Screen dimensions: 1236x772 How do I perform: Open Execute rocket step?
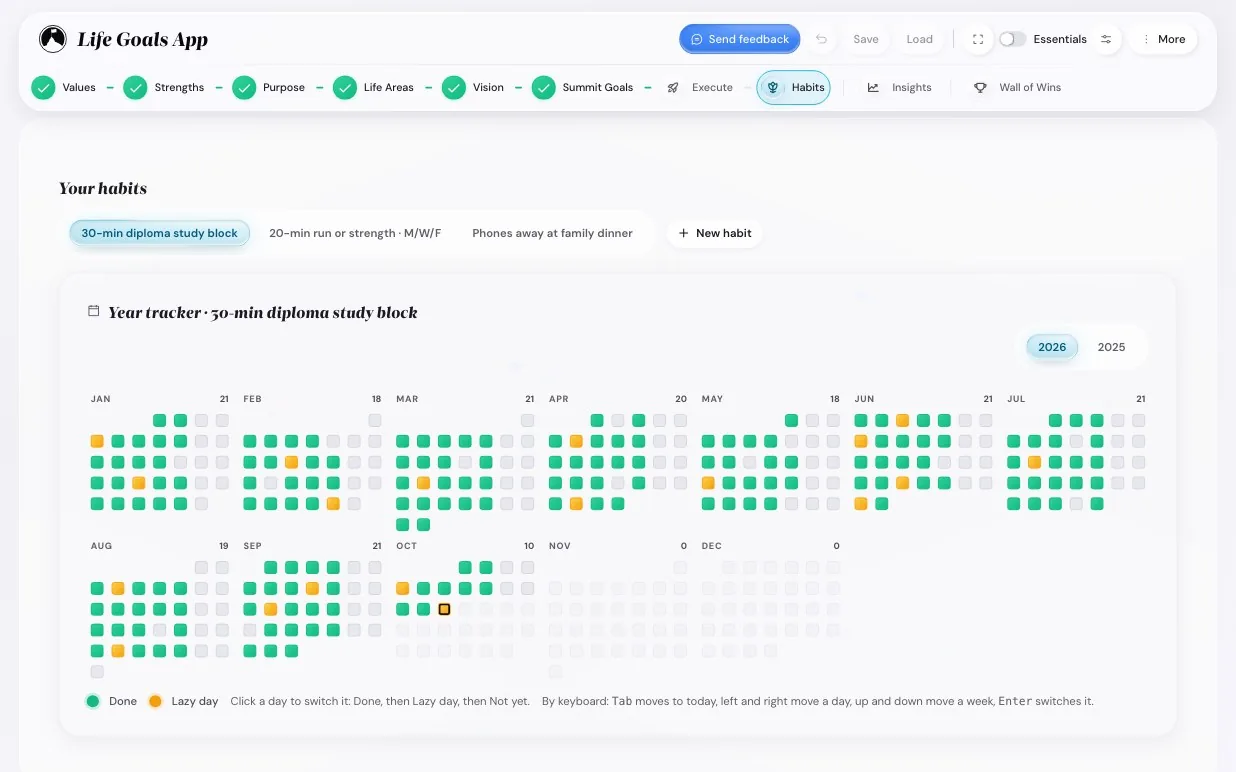coord(701,88)
